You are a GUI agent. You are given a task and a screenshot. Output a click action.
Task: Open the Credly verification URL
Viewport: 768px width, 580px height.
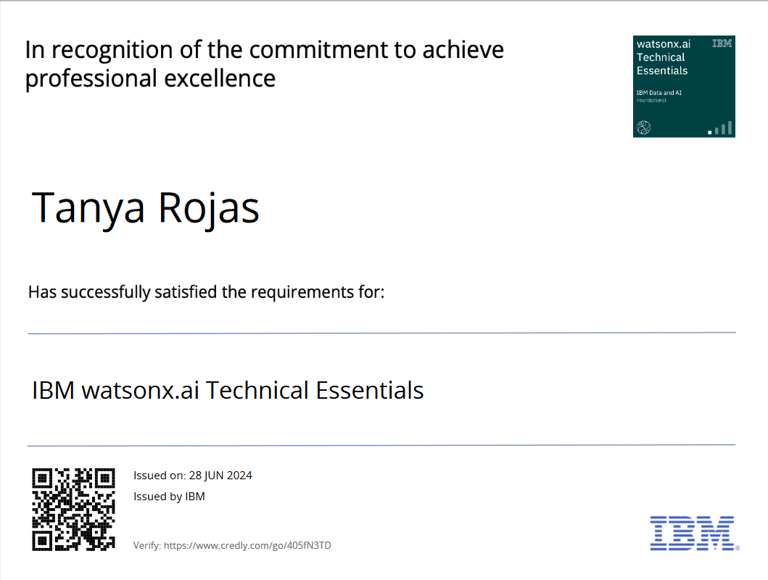247,545
